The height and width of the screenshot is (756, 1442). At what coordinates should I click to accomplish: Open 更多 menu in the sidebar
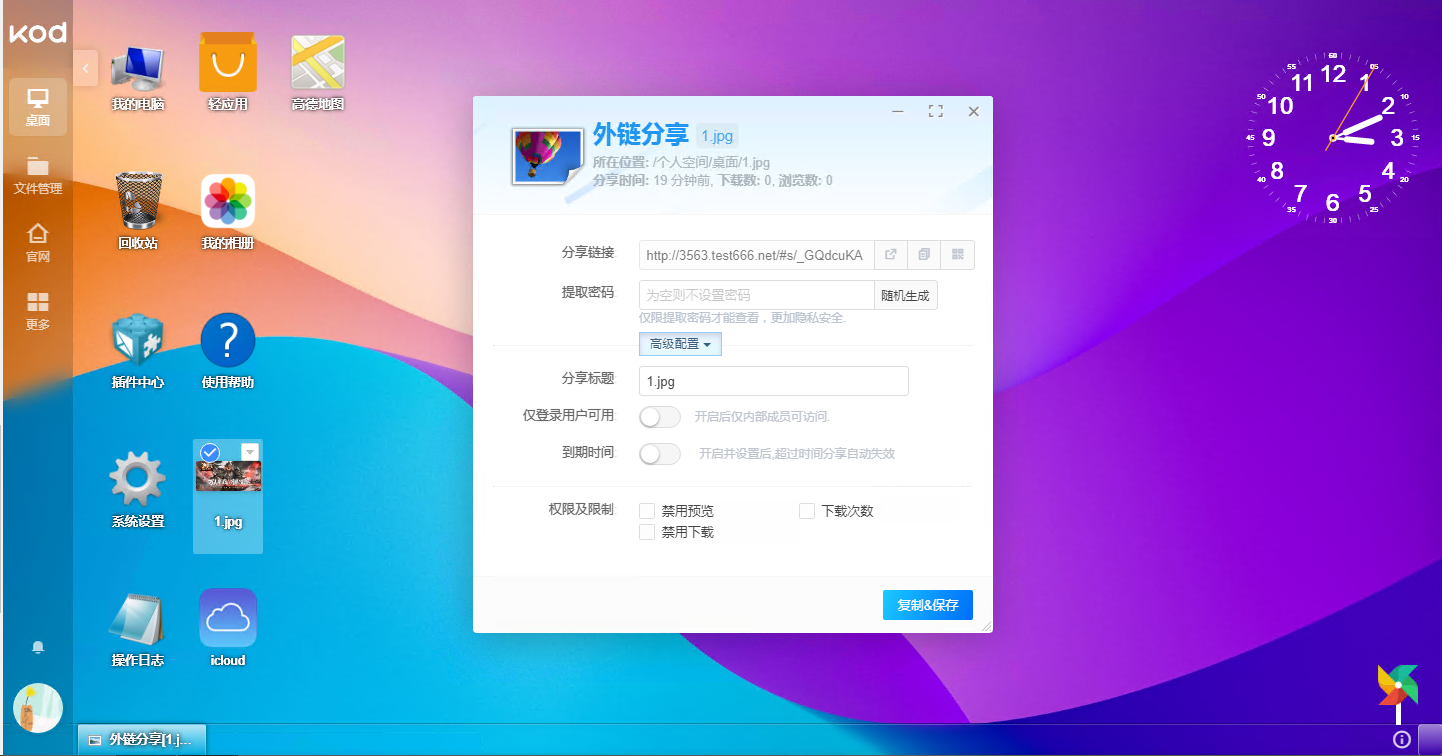click(x=38, y=311)
